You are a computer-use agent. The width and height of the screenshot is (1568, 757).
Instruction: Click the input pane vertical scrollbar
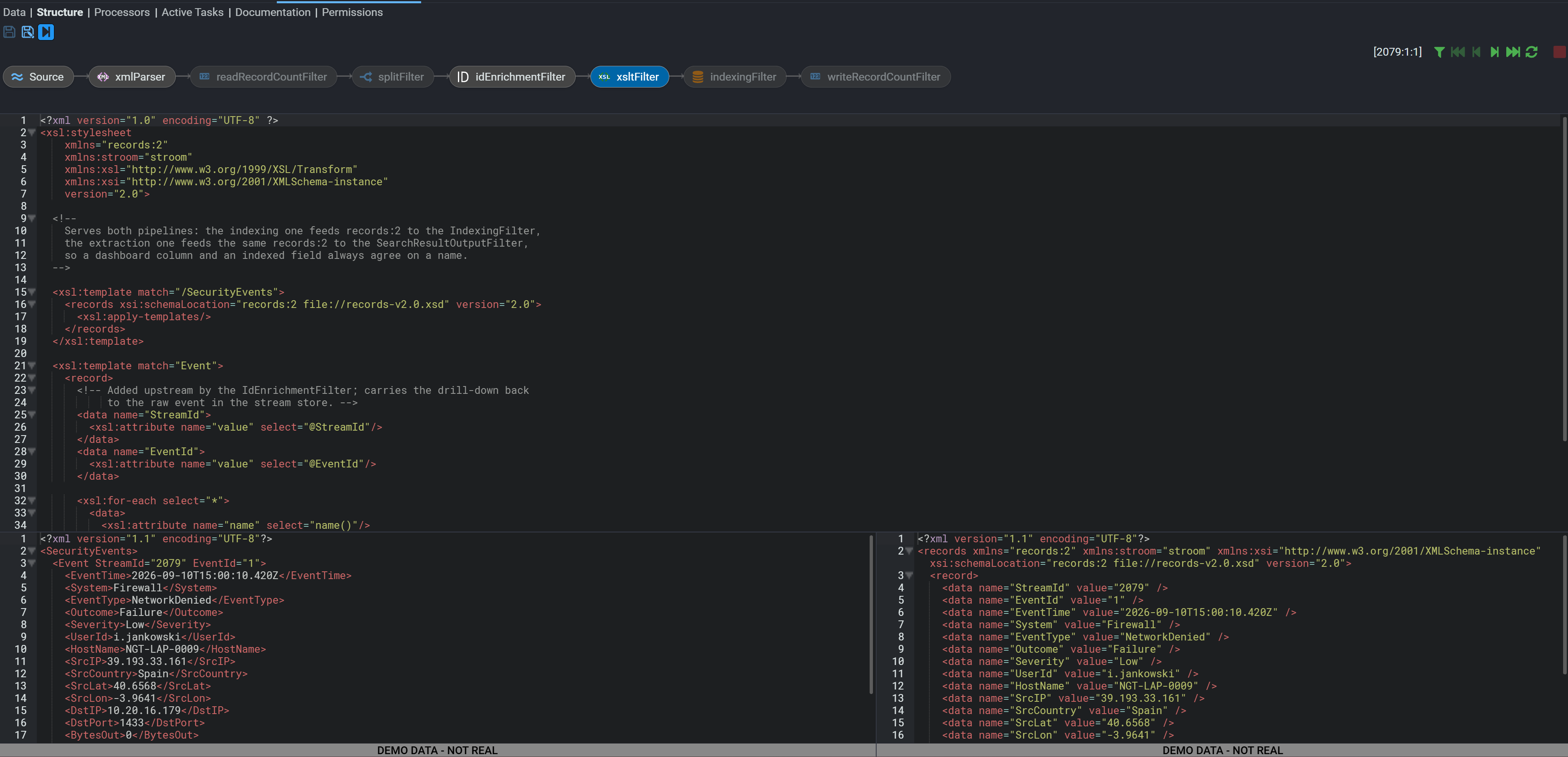pyautogui.click(x=872, y=614)
